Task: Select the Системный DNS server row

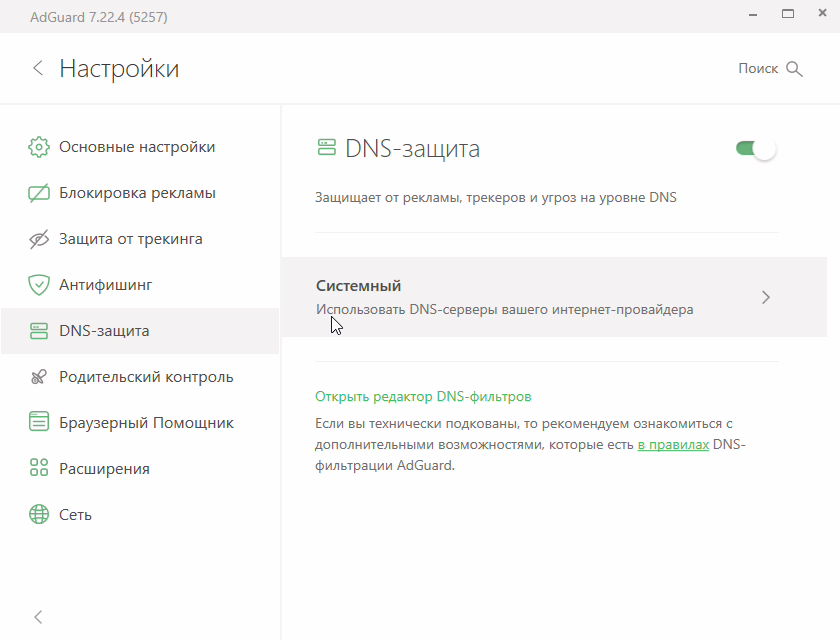Action: 520,297
